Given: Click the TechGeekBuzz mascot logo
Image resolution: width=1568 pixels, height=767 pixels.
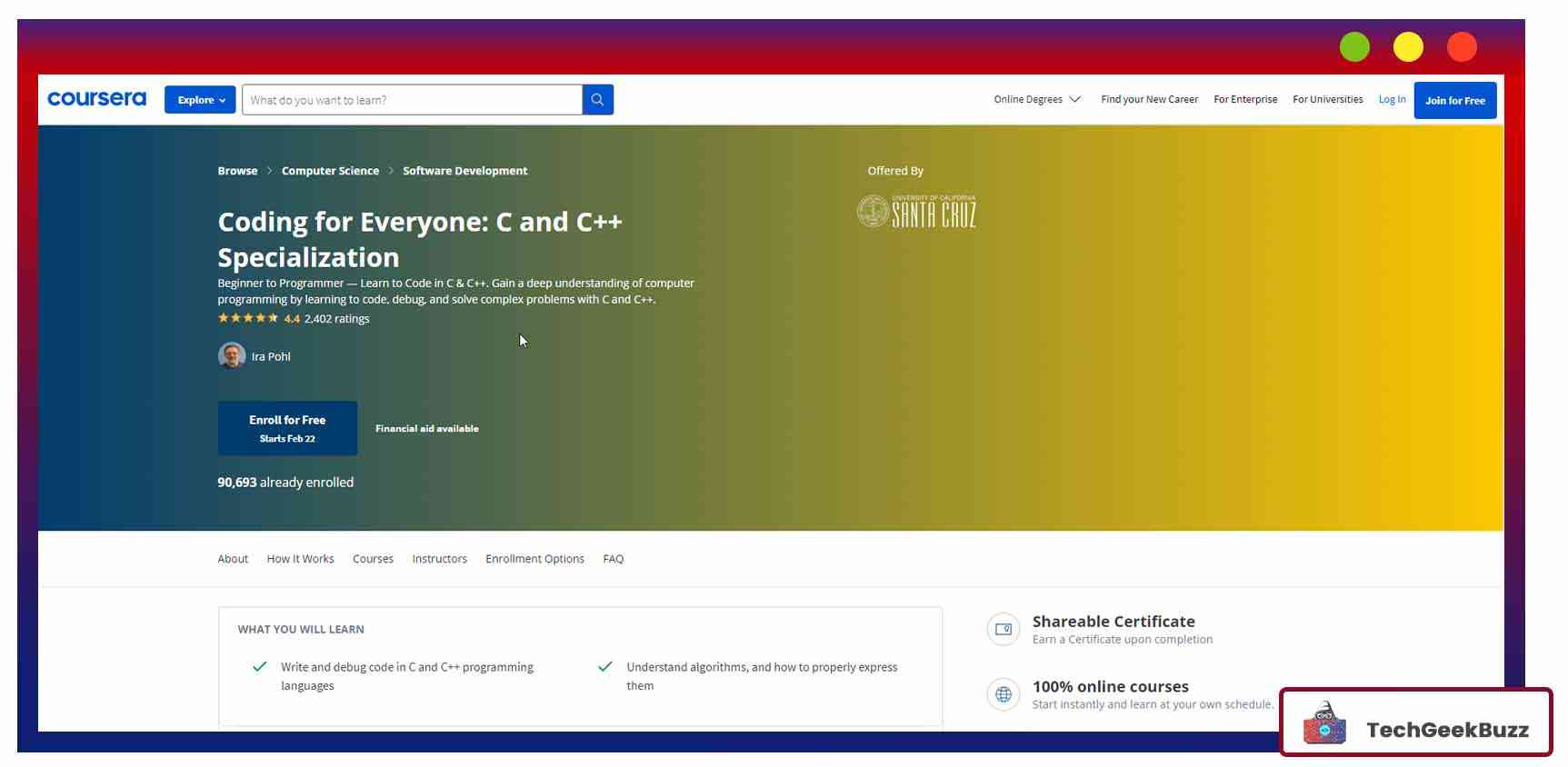Looking at the screenshot, I should pos(1324,724).
